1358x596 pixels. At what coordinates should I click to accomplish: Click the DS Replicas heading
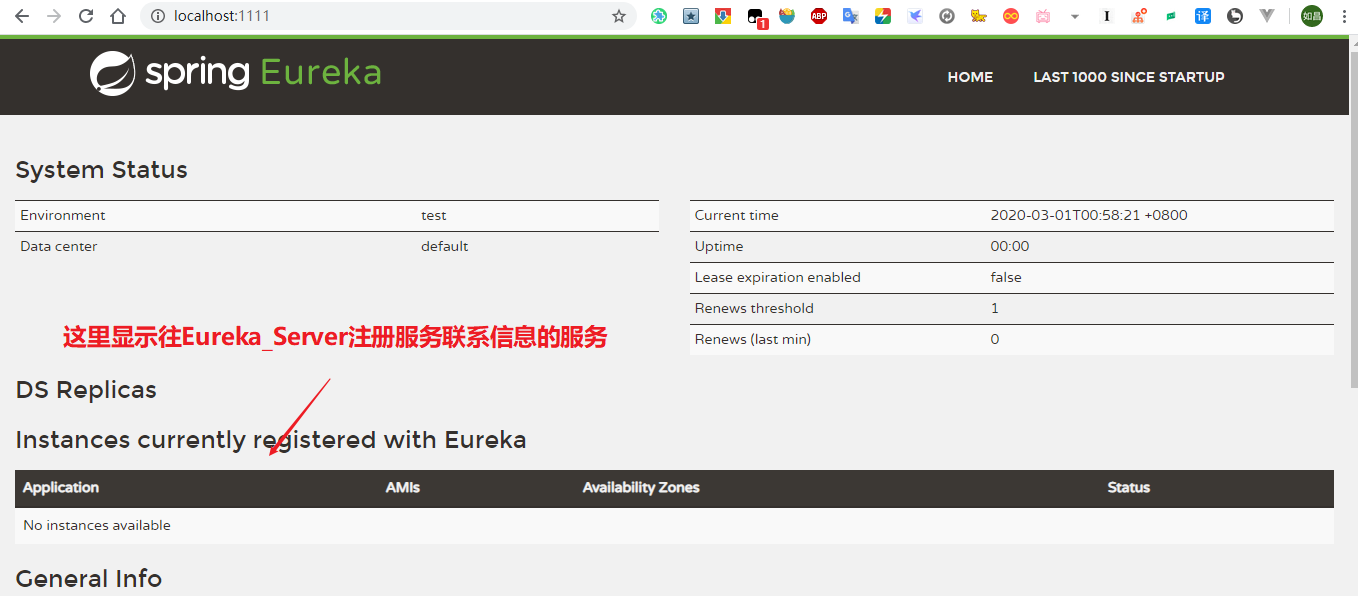[86, 390]
